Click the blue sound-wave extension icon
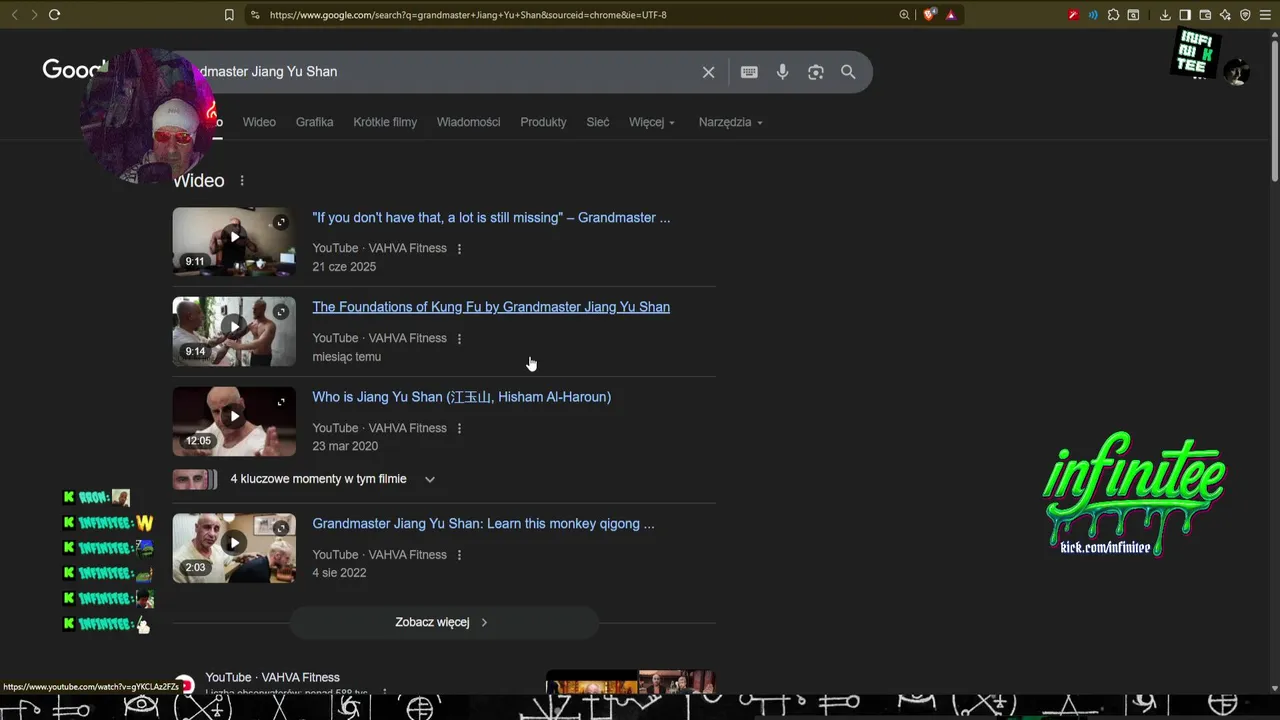Viewport: 1280px width, 720px height. pyautogui.click(x=1093, y=15)
